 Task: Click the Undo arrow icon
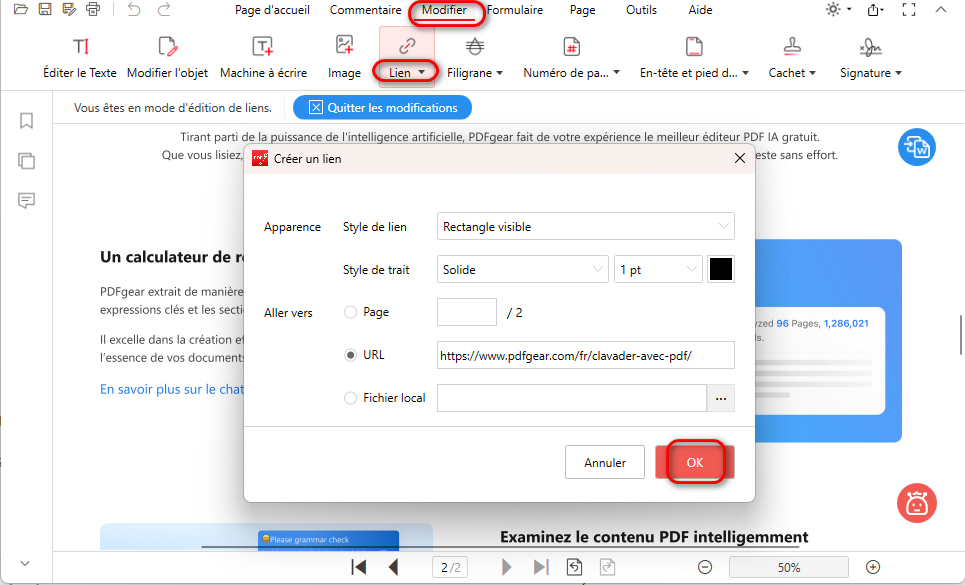point(134,9)
